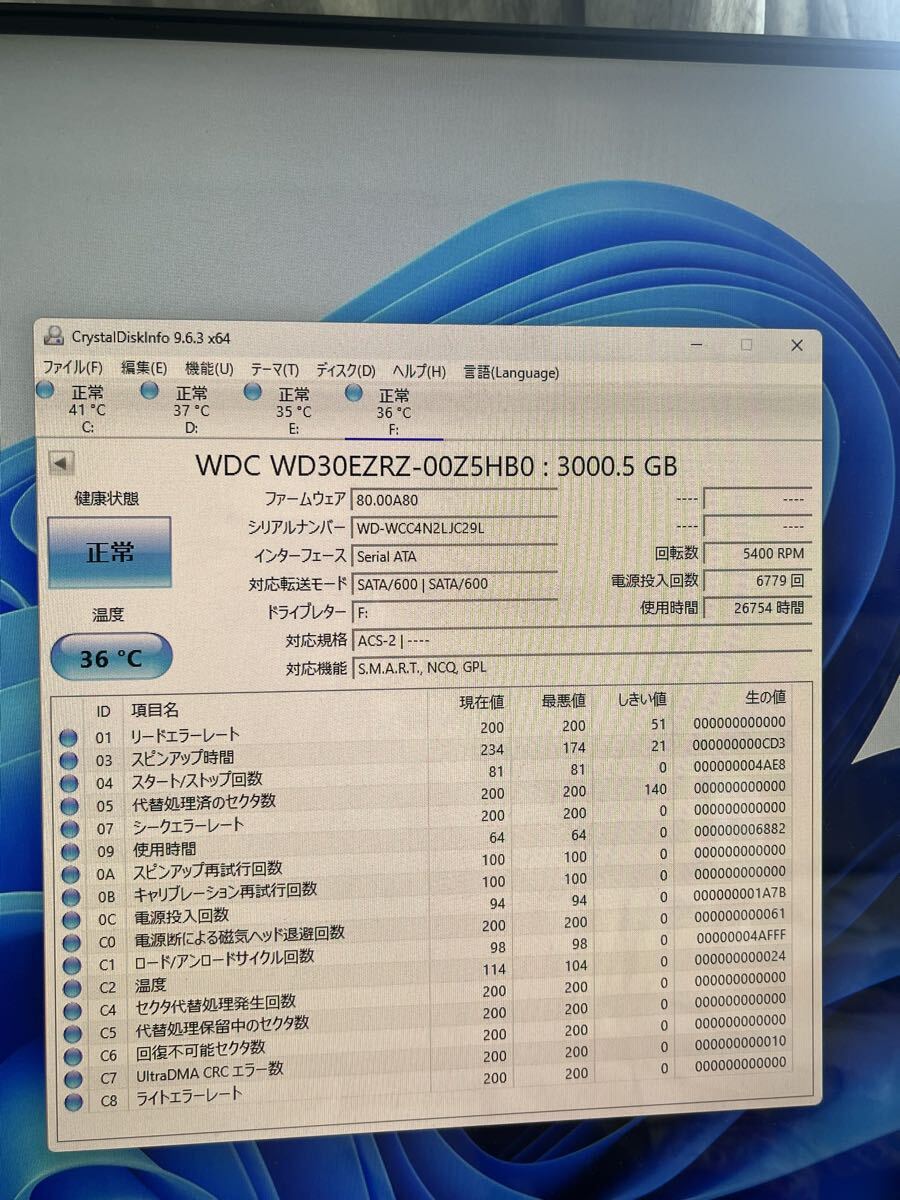900x1200 pixels.
Task: Click the status orb for キャリブレーション再試行回数
Action: tap(70, 897)
